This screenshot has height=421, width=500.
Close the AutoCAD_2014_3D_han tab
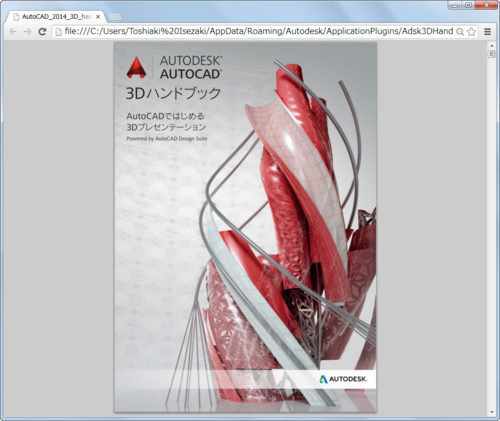tap(98, 17)
